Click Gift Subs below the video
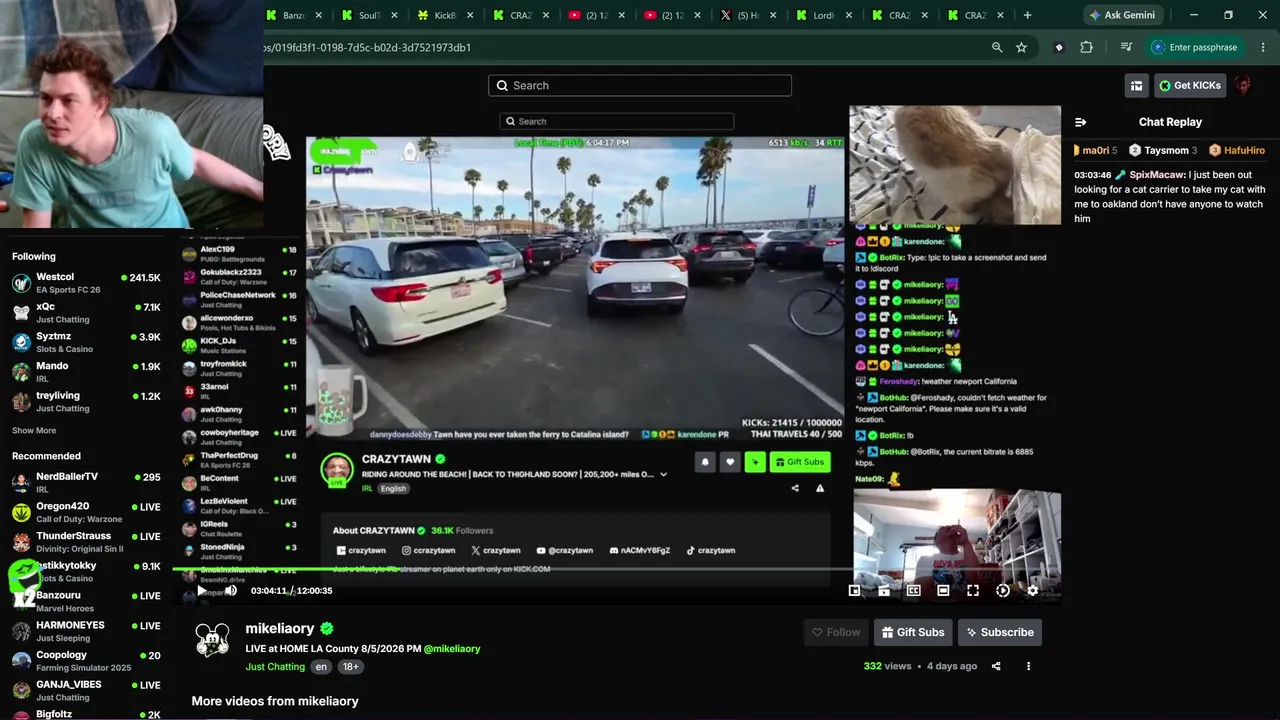The height and width of the screenshot is (720, 1280). 913,632
